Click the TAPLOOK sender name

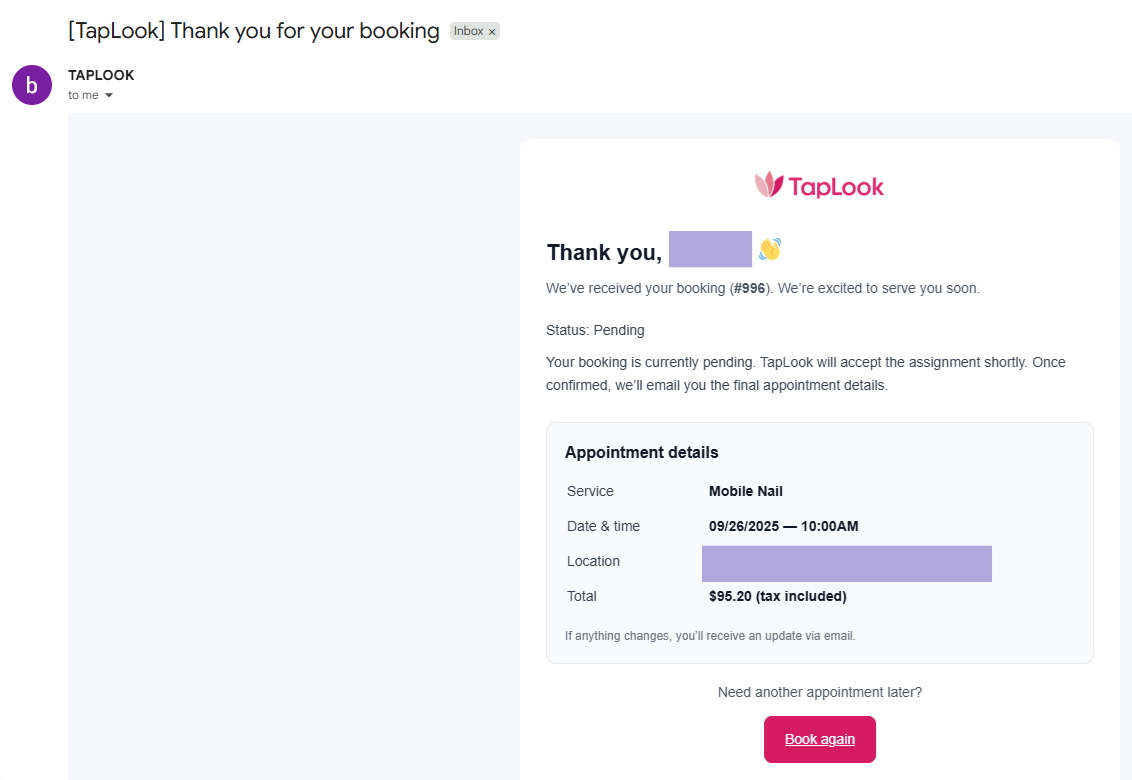coord(100,74)
